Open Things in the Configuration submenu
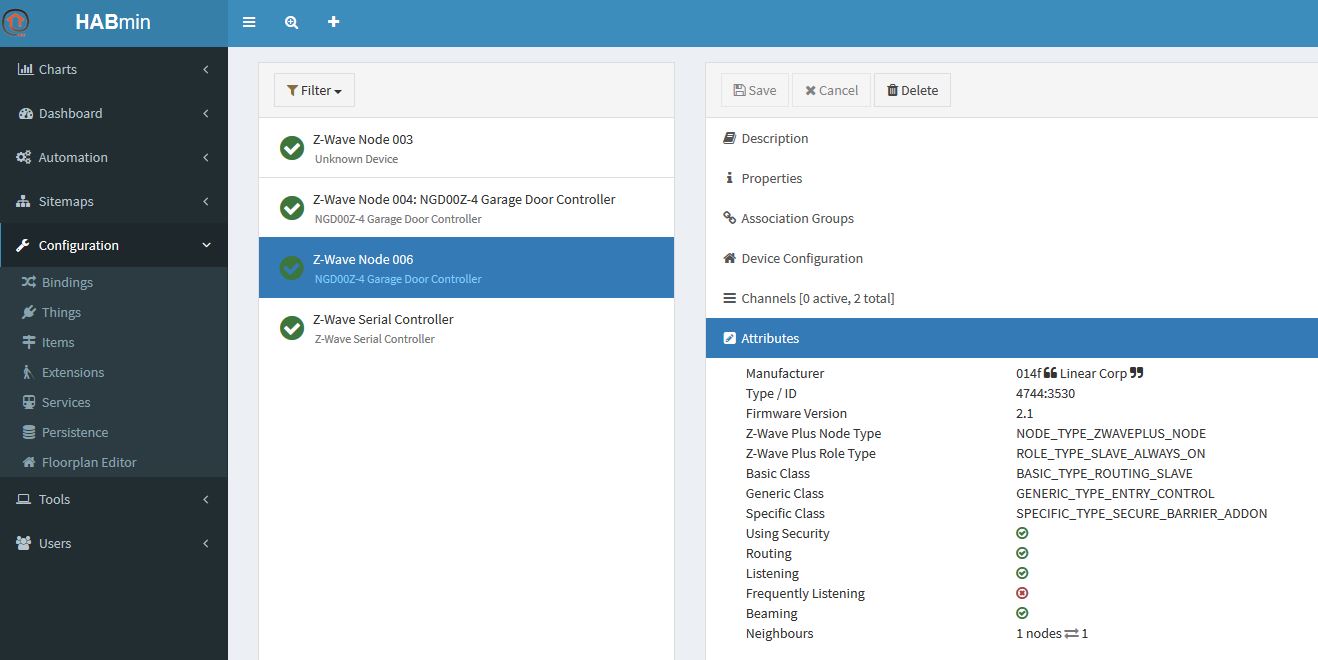1318x660 pixels. pos(61,312)
